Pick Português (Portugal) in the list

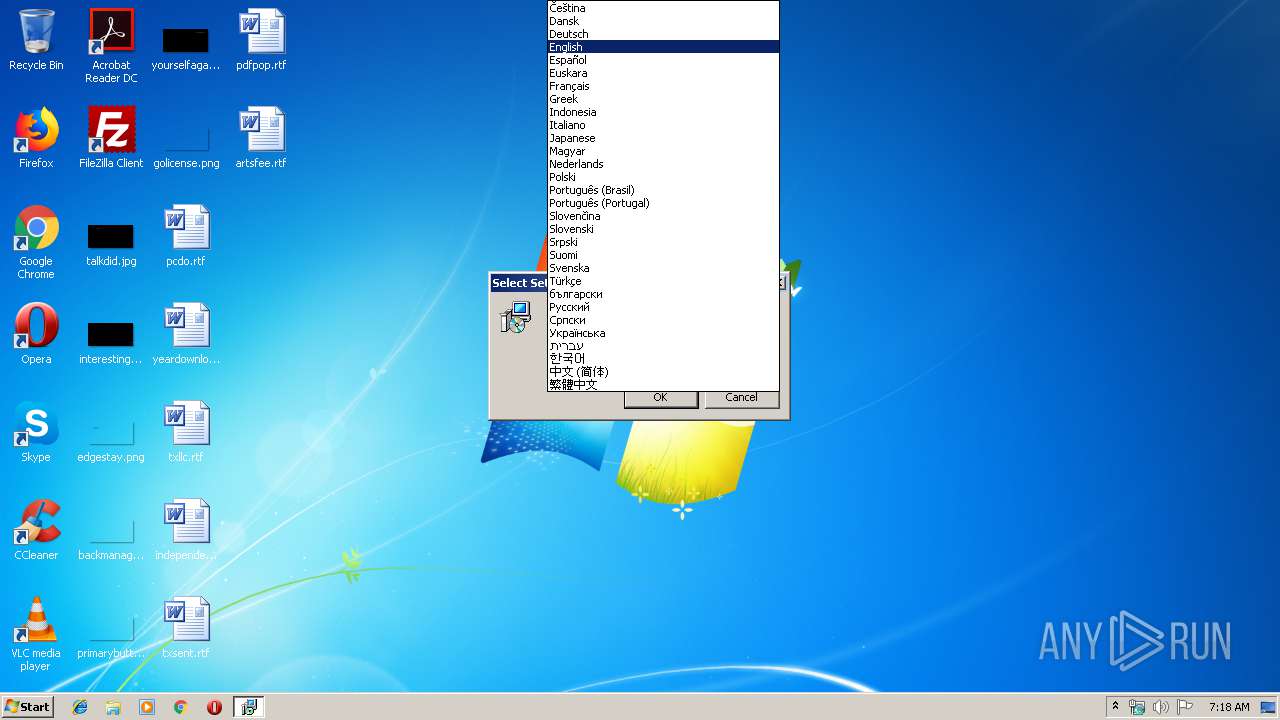[x=663, y=203]
